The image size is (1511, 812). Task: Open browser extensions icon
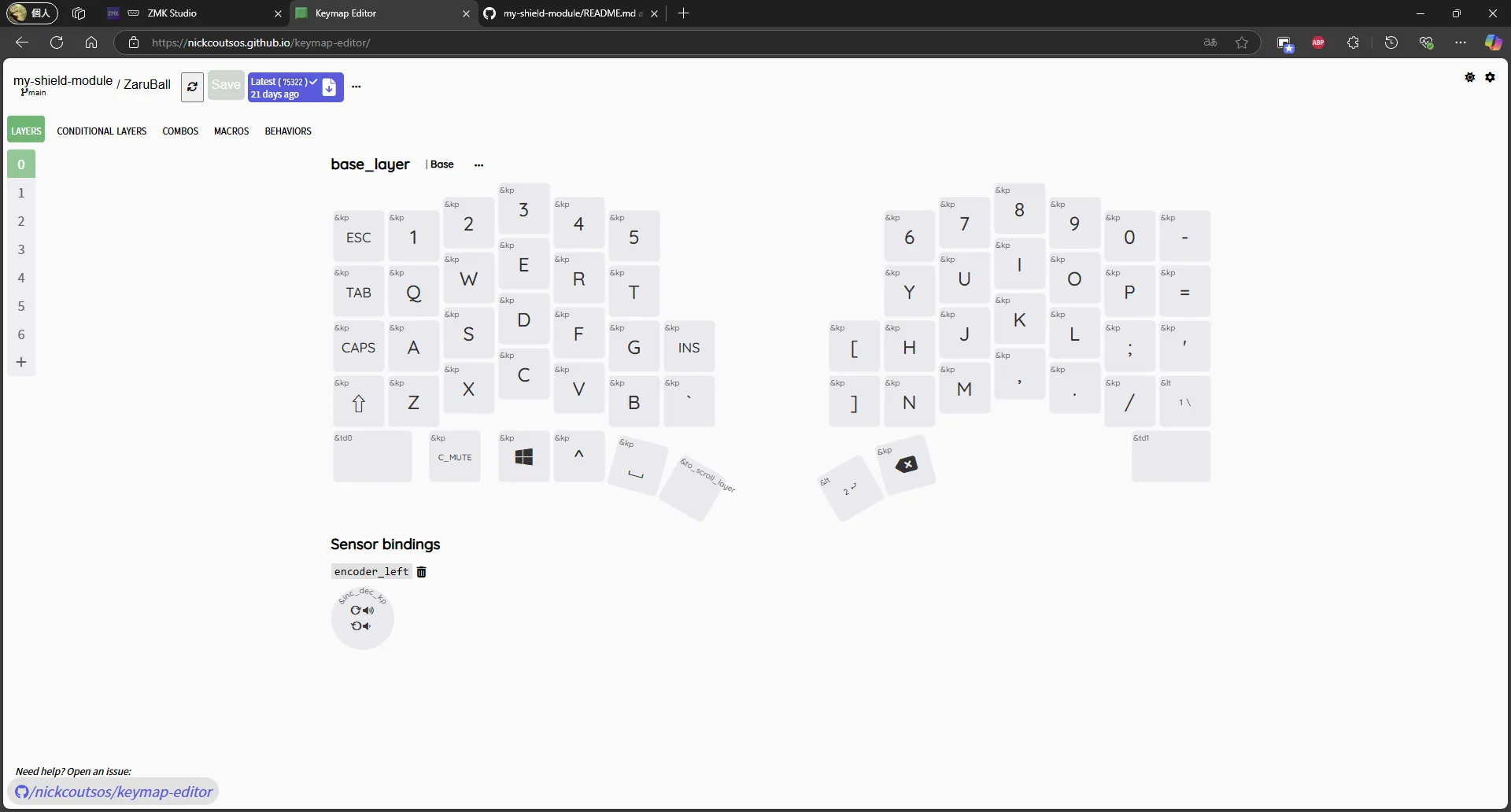pyautogui.click(x=1354, y=42)
